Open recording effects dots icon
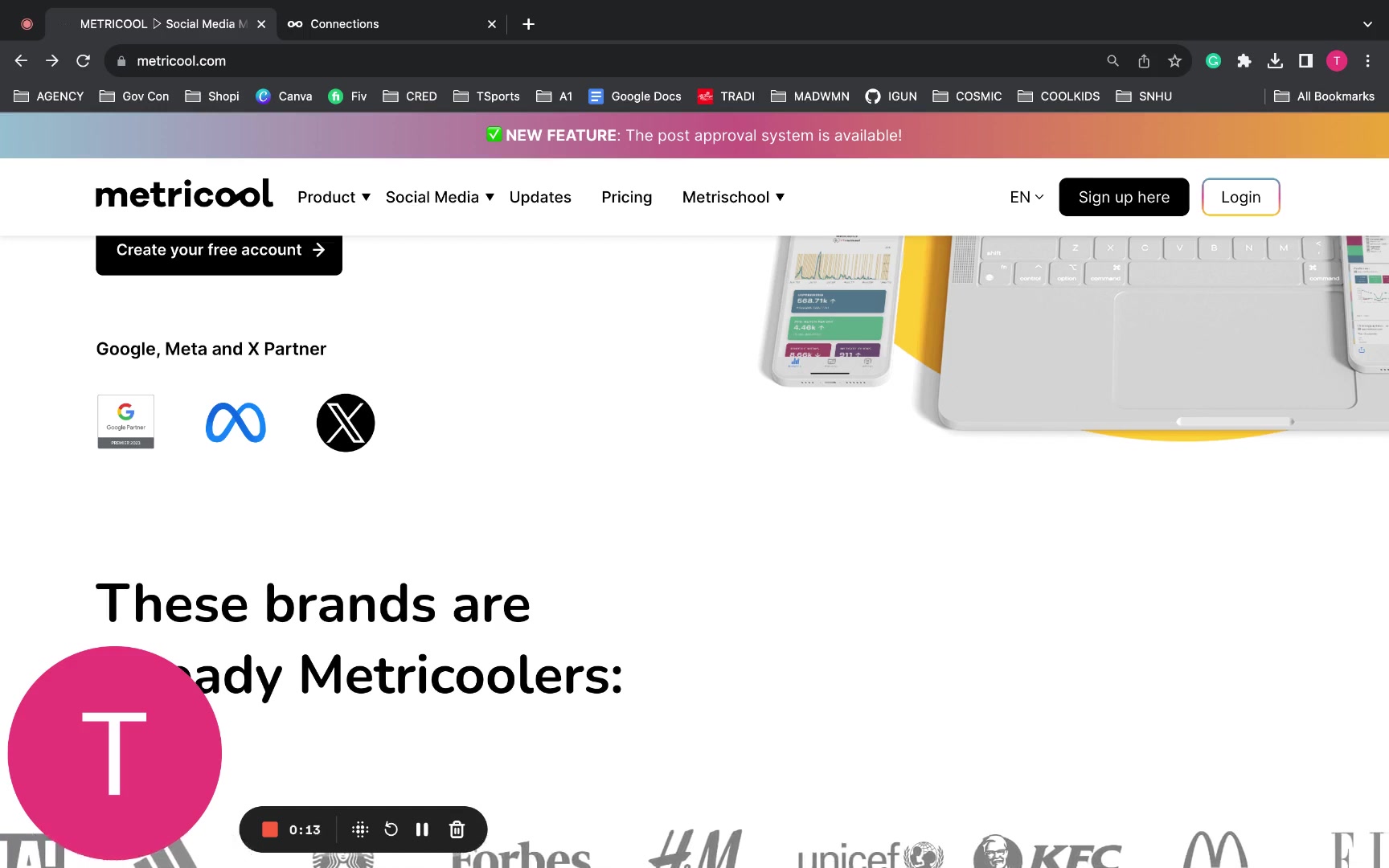This screenshot has width=1389, height=868. [360, 829]
